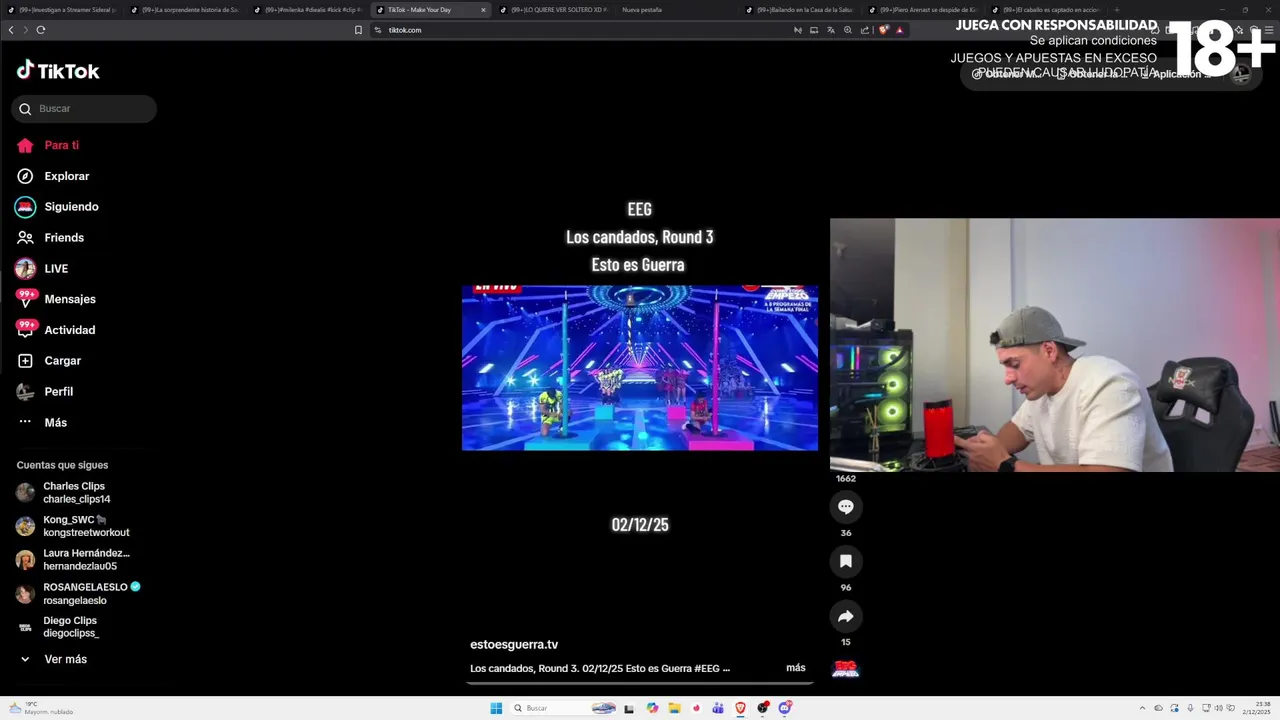This screenshot has height=720, width=1280.
Task: Click the TikTok logo
Action: tap(58, 70)
